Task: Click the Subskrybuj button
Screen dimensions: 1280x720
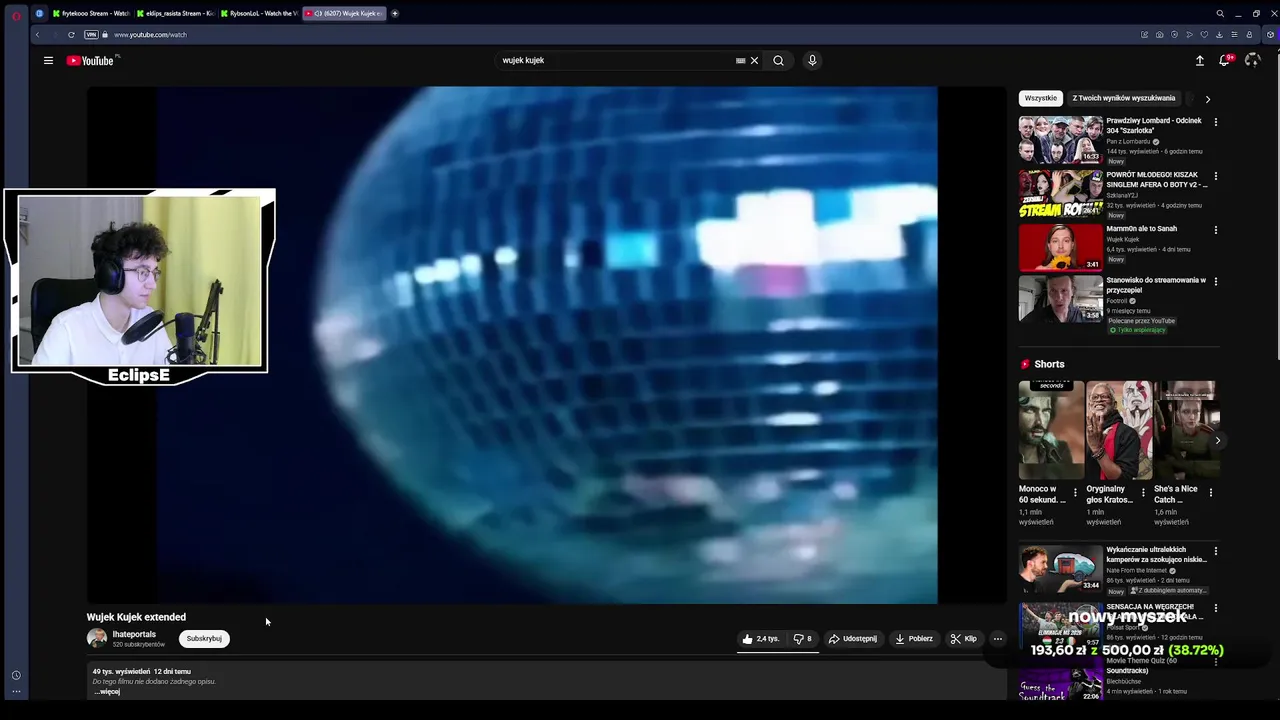Action: [x=204, y=639]
